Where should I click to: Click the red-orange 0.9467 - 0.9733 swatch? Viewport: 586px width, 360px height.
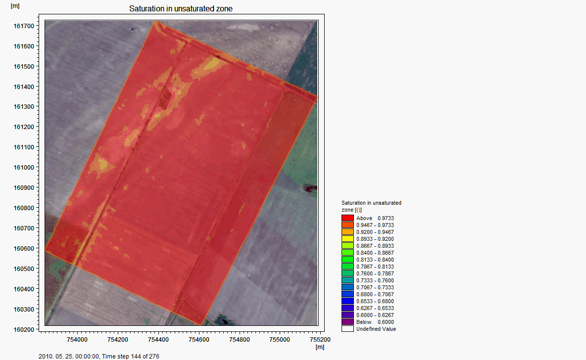(347, 225)
